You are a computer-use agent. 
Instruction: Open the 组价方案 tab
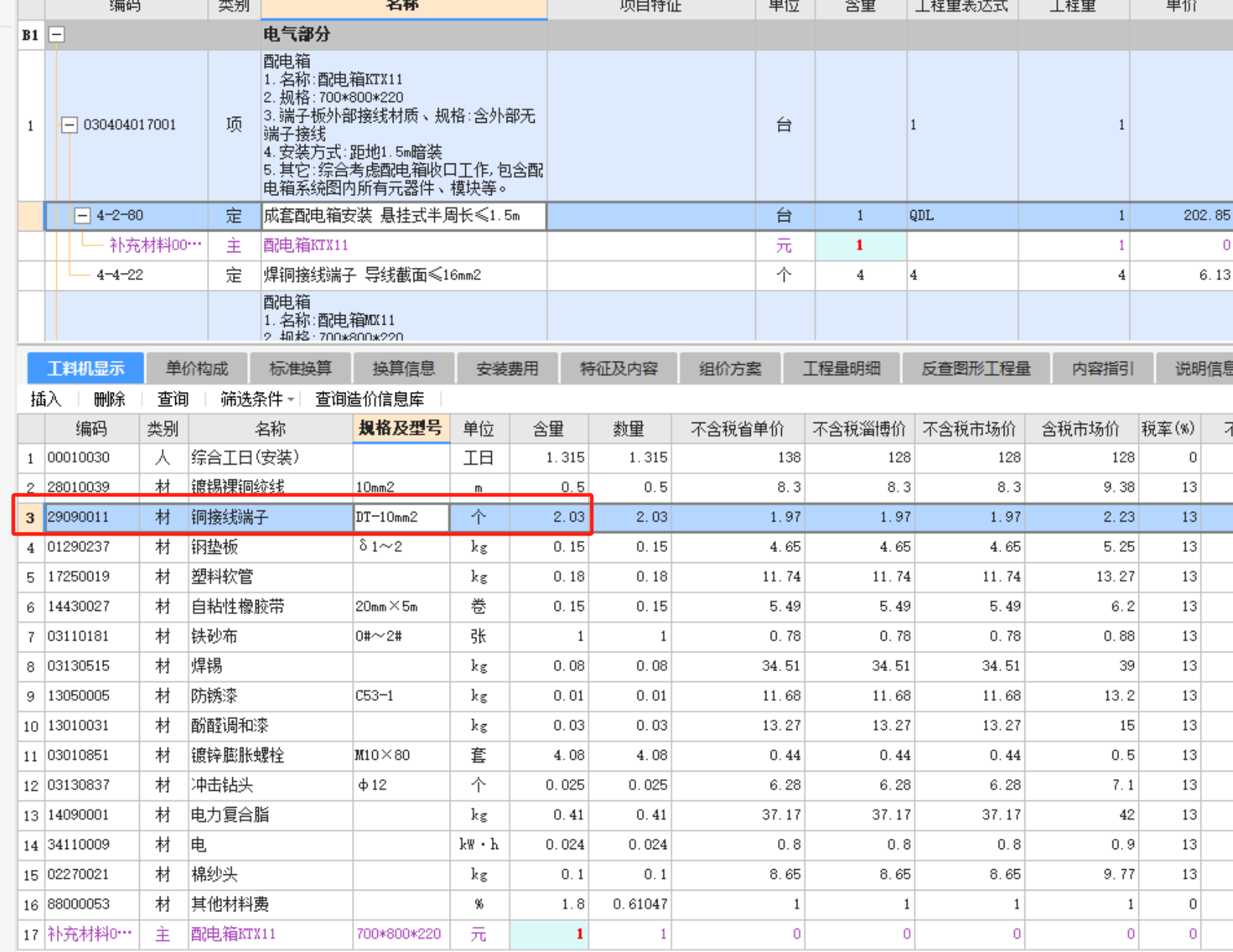[729, 368]
